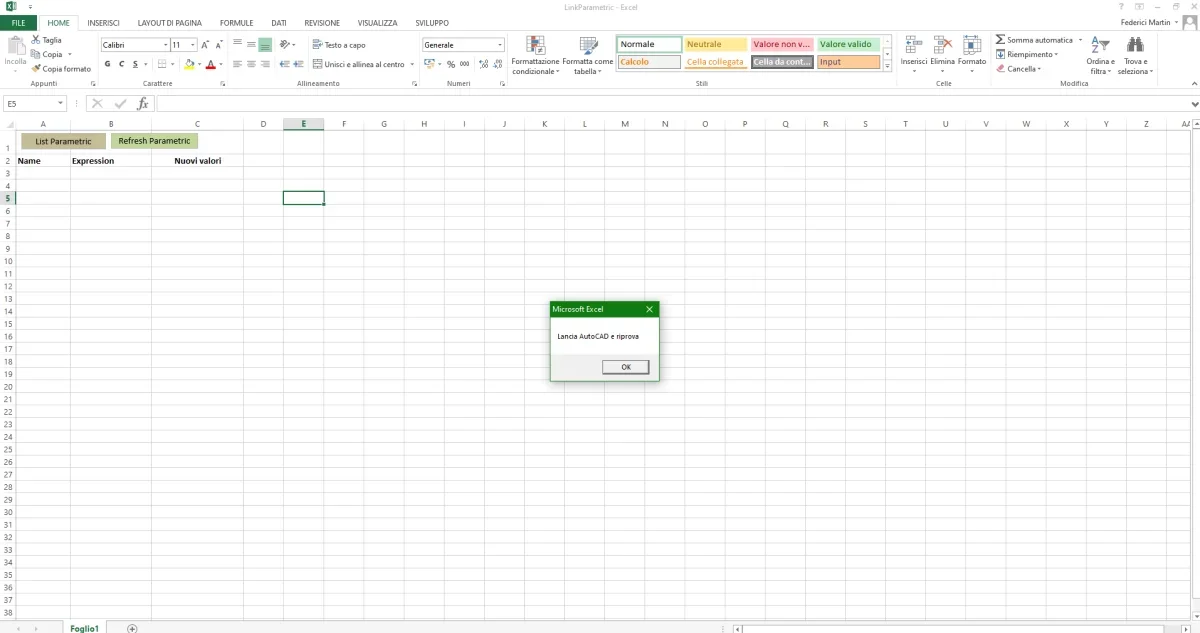Open the Calibri font name dropdown
The image size is (1200, 633).
pyautogui.click(x=165, y=45)
